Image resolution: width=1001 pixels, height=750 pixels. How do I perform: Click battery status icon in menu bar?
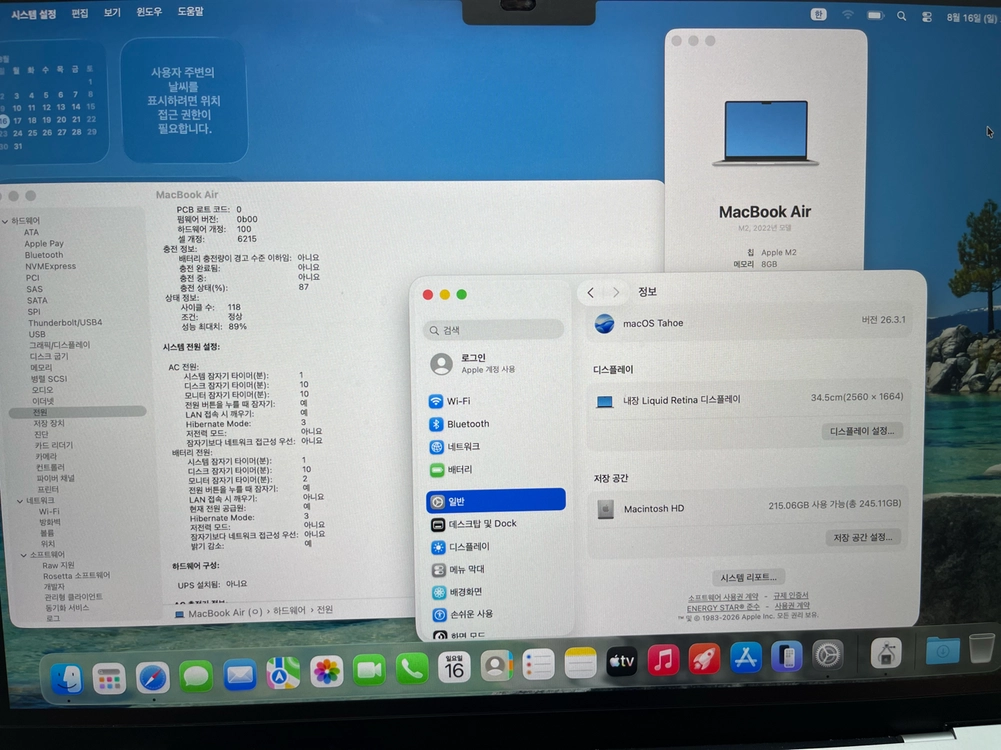[875, 15]
